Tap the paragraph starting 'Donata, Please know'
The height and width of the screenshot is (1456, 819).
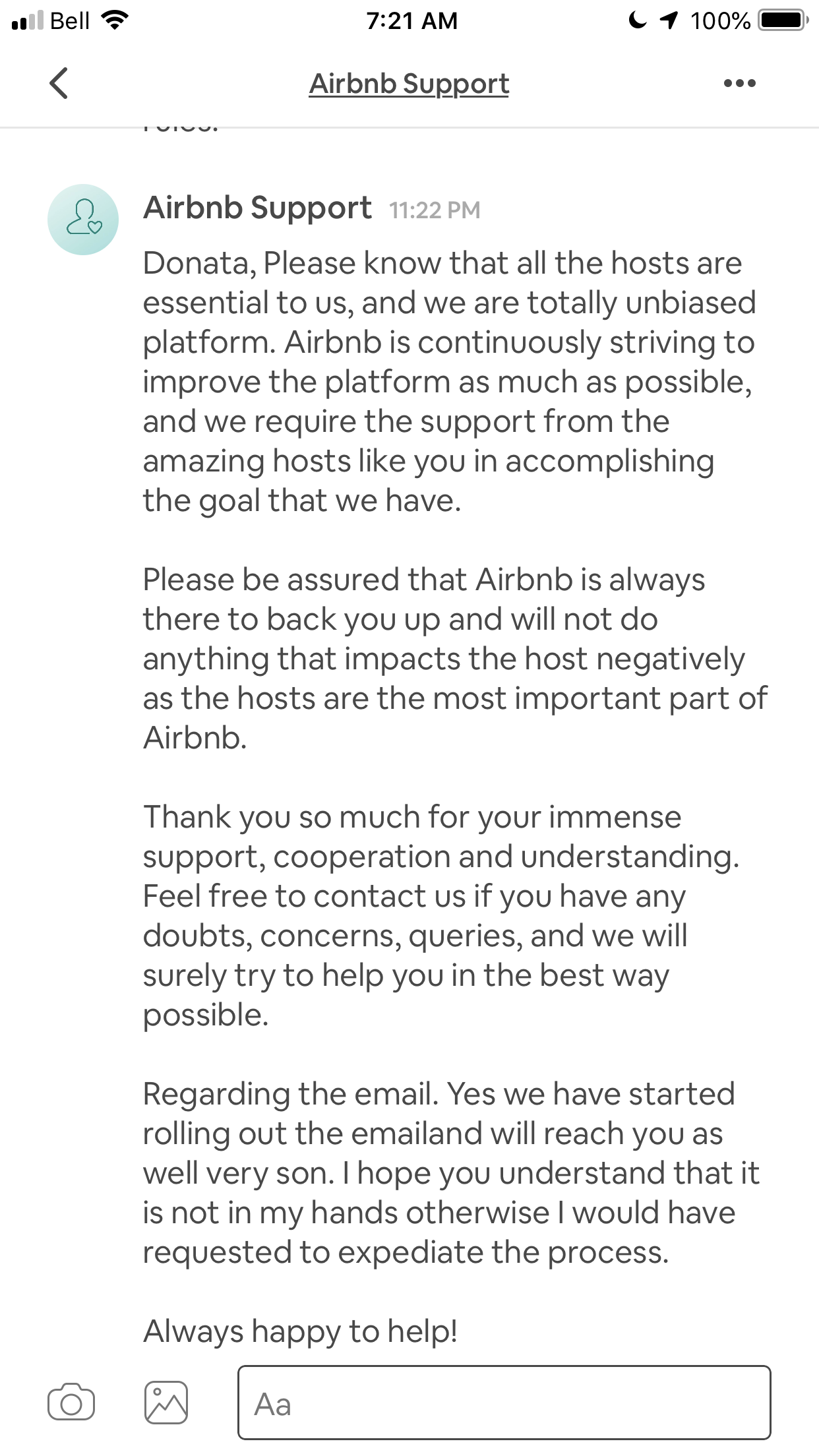click(448, 382)
